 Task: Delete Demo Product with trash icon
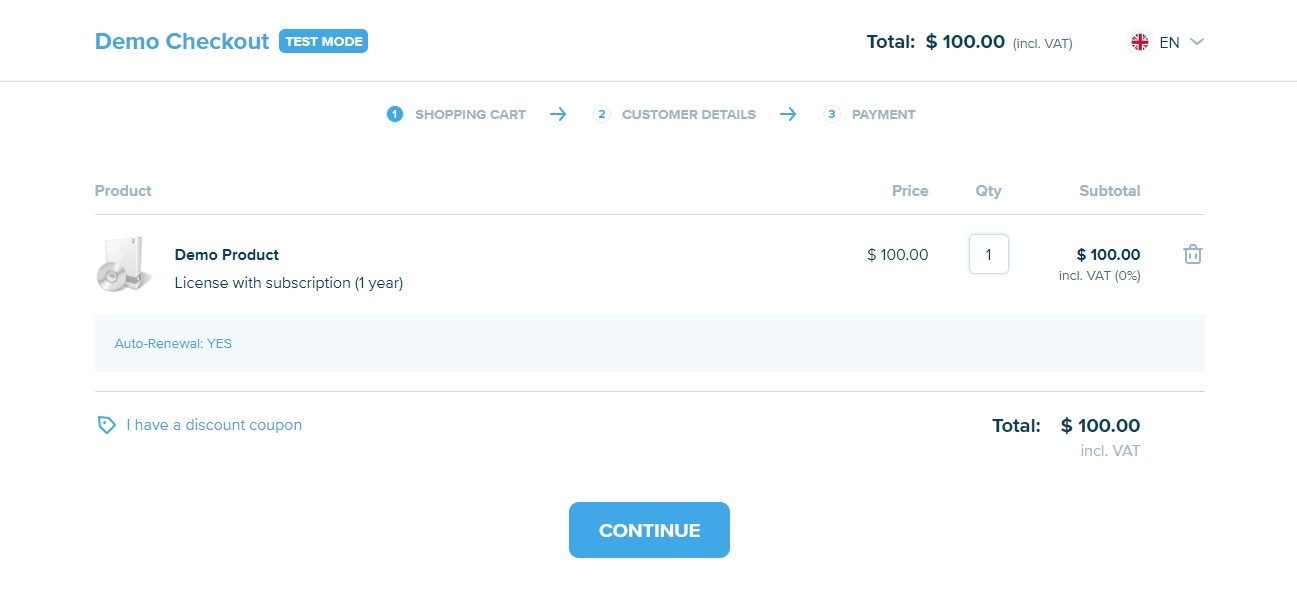click(1192, 254)
